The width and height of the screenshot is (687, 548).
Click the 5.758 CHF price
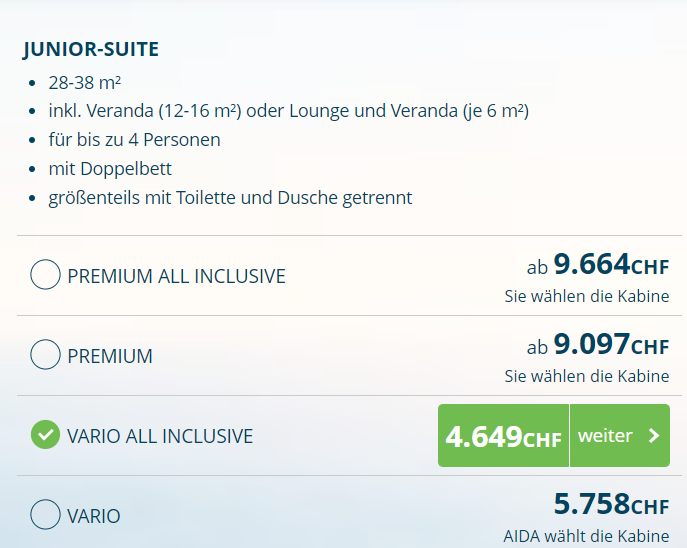pyautogui.click(x=611, y=503)
